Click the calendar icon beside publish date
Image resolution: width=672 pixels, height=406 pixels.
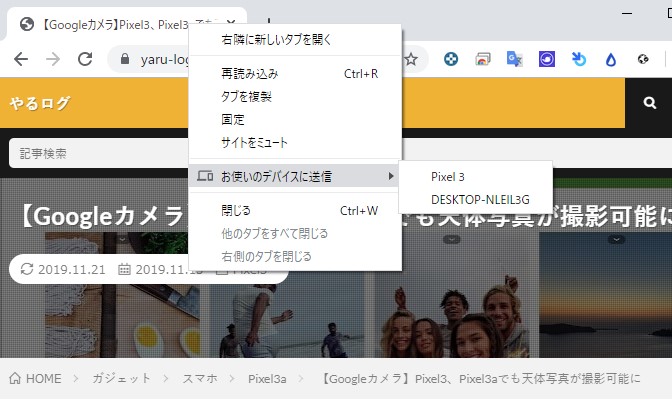[124, 269]
